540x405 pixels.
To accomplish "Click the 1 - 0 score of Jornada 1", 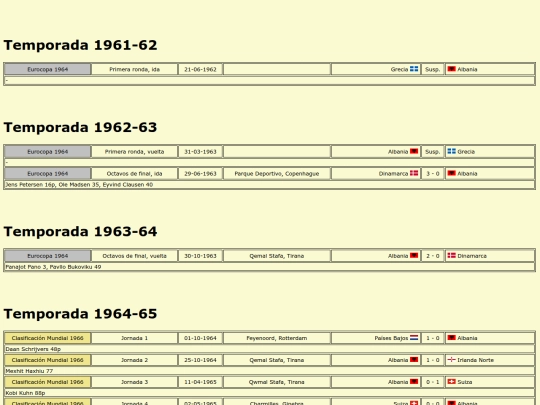I will coord(433,338).
